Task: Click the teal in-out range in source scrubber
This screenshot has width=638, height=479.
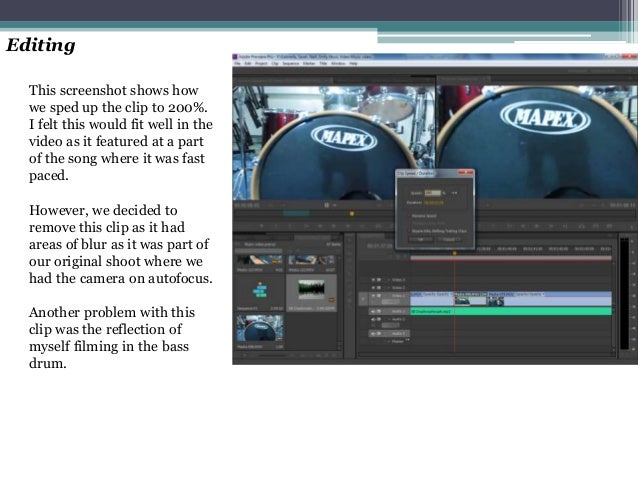Action: click(x=296, y=213)
